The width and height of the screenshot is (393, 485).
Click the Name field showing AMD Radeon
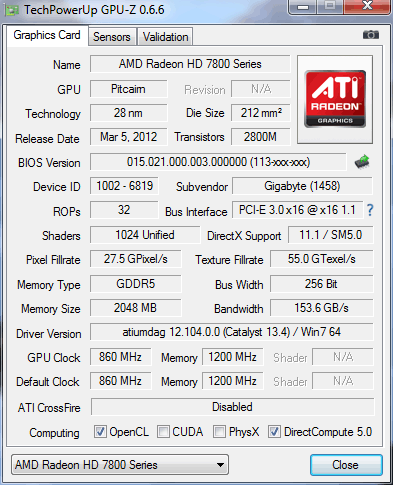(x=190, y=64)
